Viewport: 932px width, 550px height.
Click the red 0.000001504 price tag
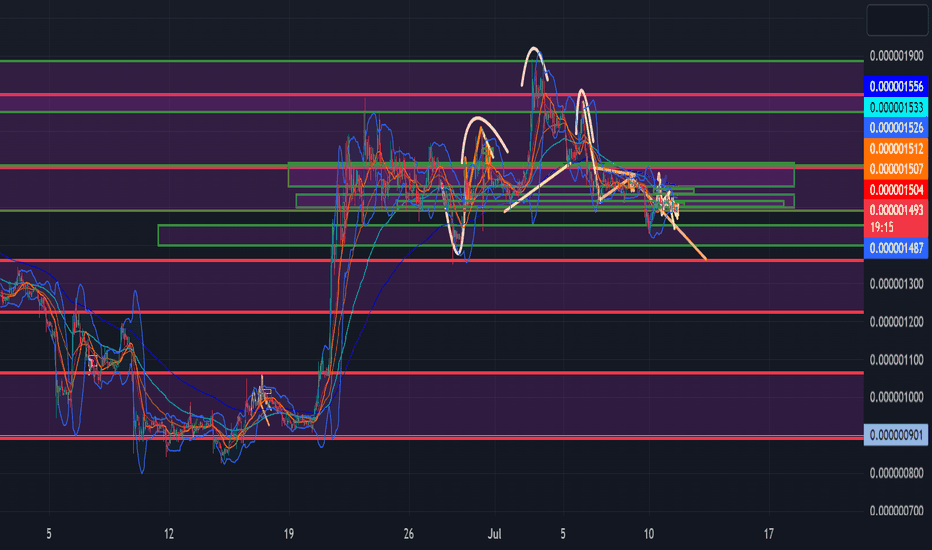[896, 190]
